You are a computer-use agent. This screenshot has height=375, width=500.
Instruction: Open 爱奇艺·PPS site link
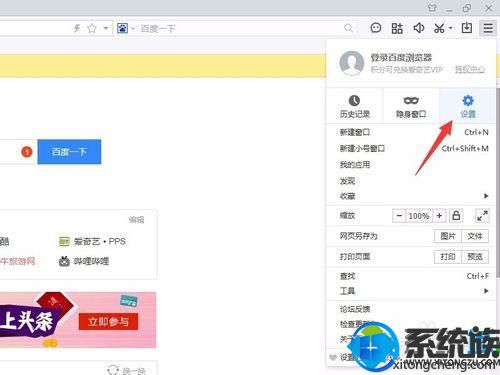coord(92,241)
